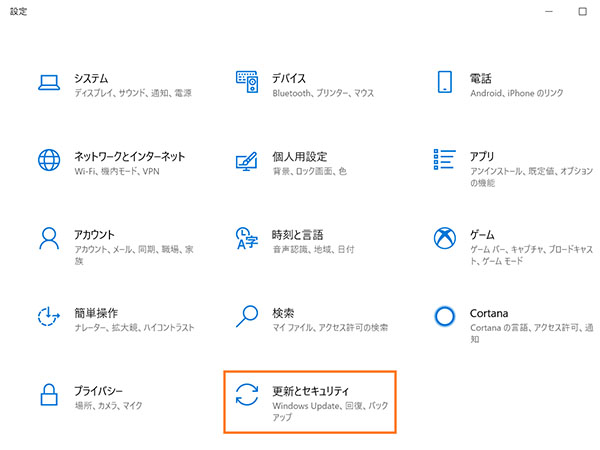The width and height of the screenshot is (600, 450).
Task: Click the プライバシー padlock icon
Action: 49,395
